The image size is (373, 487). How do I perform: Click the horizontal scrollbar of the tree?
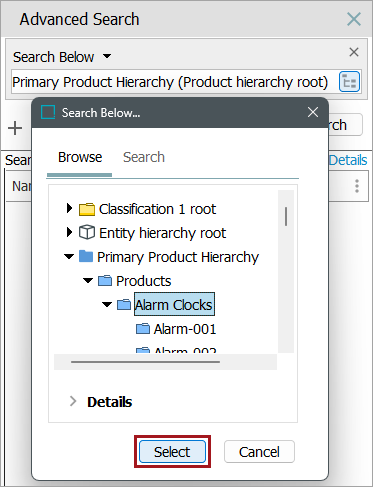[145, 362]
